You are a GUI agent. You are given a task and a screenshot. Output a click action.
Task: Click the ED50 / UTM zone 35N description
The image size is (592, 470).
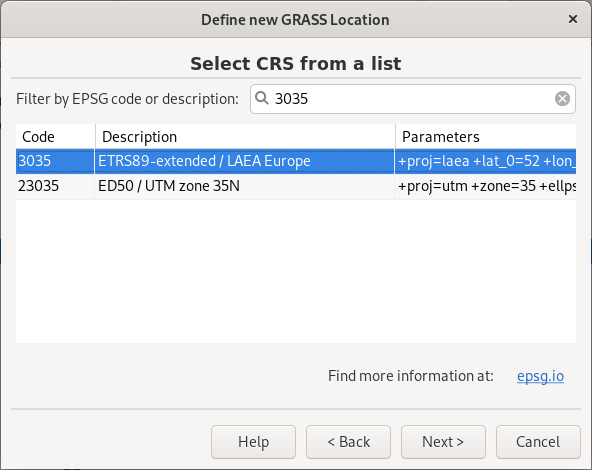click(x=169, y=186)
